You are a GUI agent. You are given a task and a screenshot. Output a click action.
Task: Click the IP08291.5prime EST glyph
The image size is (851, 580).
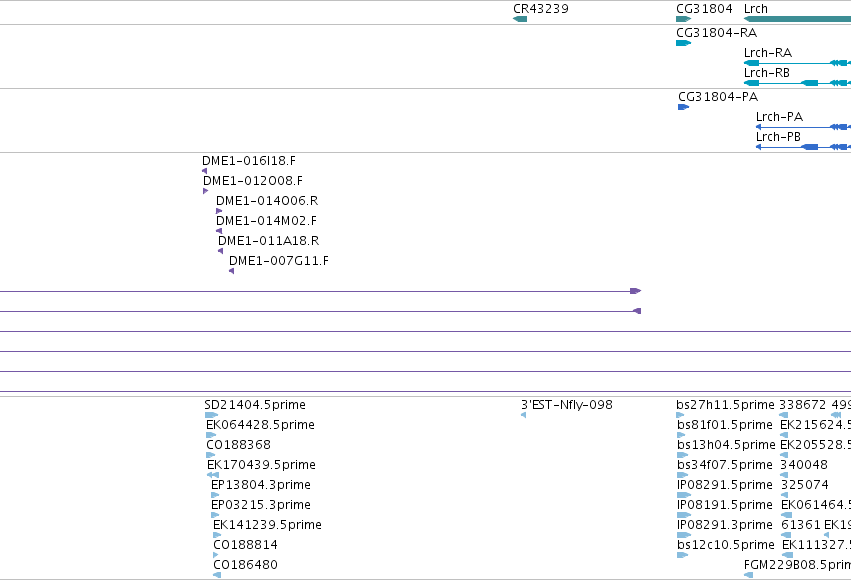tap(684, 495)
